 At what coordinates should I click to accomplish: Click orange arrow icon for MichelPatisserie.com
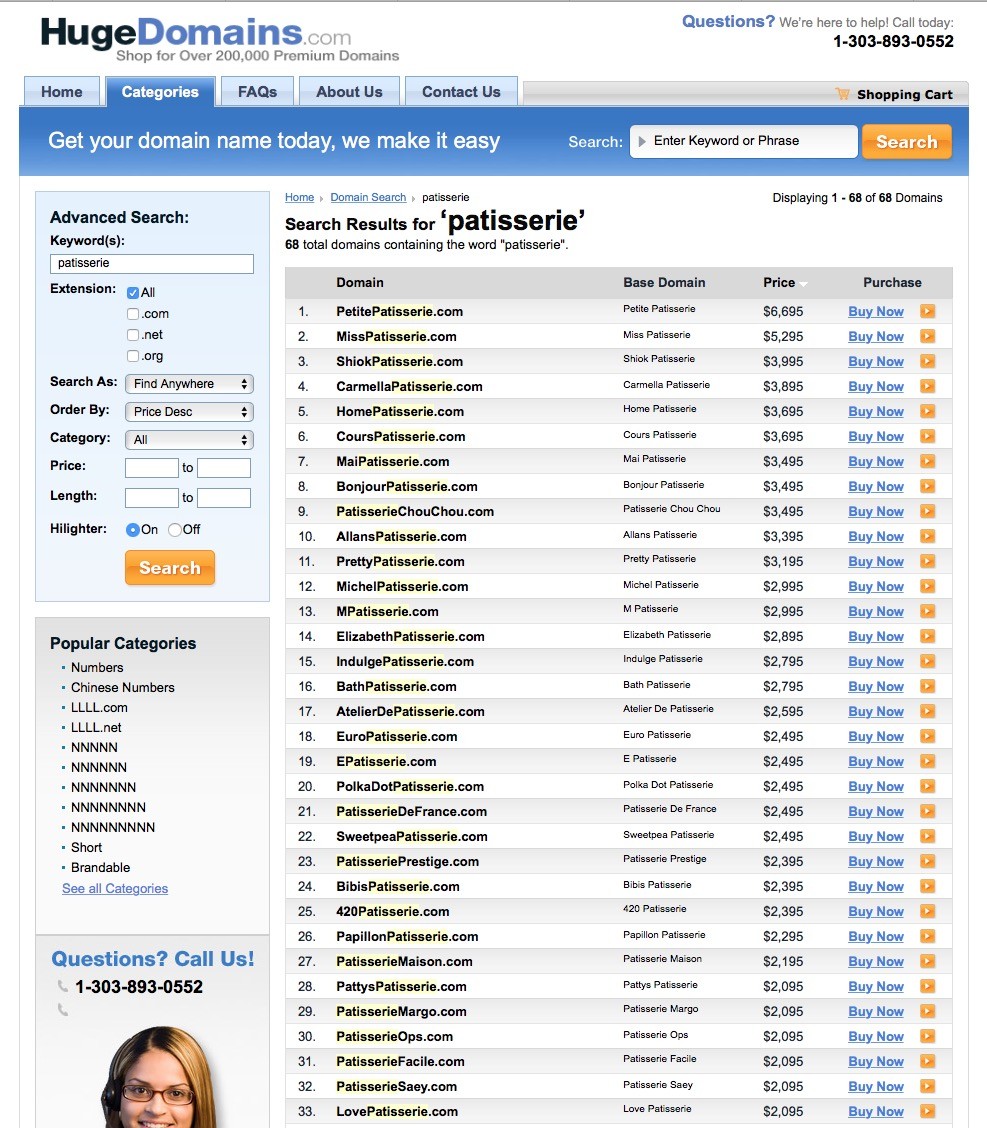[x=927, y=586]
